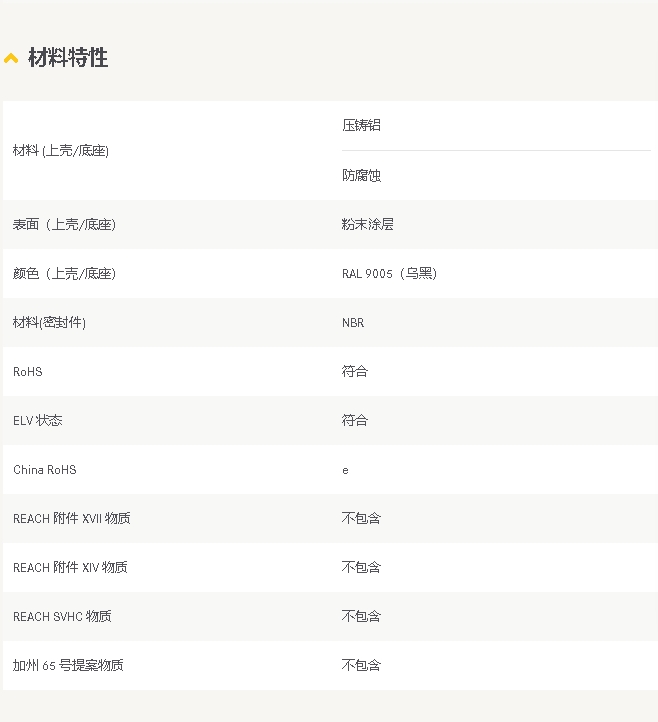Click 不包含 in REACH 附件 XIV row
This screenshot has width=658, height=722.
[361, 567]
